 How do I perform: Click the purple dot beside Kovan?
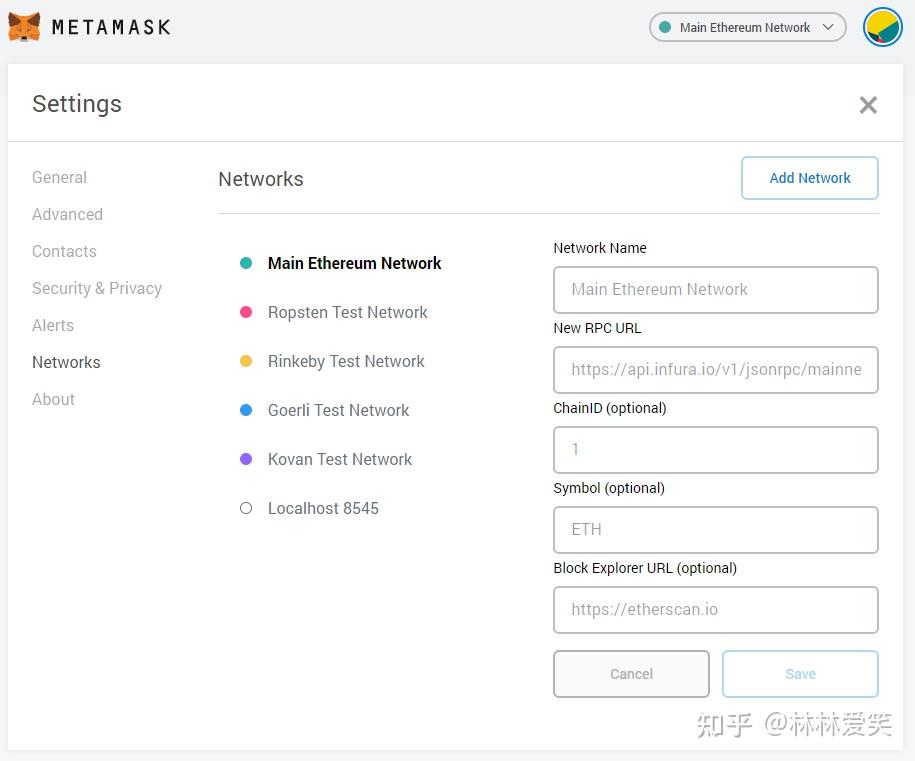pos(246,459)
